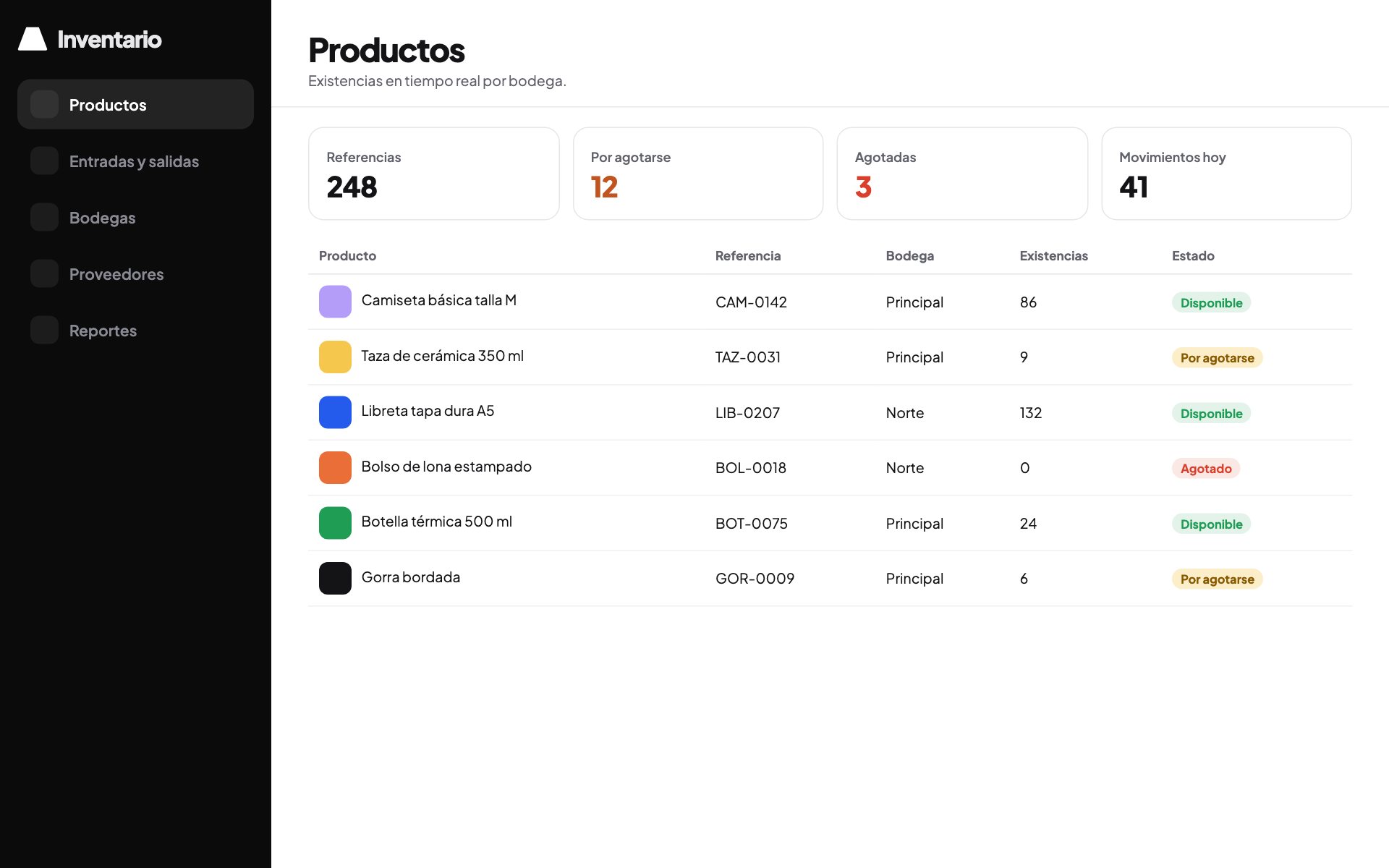Navigate to Proveedores

click(135, 273)
